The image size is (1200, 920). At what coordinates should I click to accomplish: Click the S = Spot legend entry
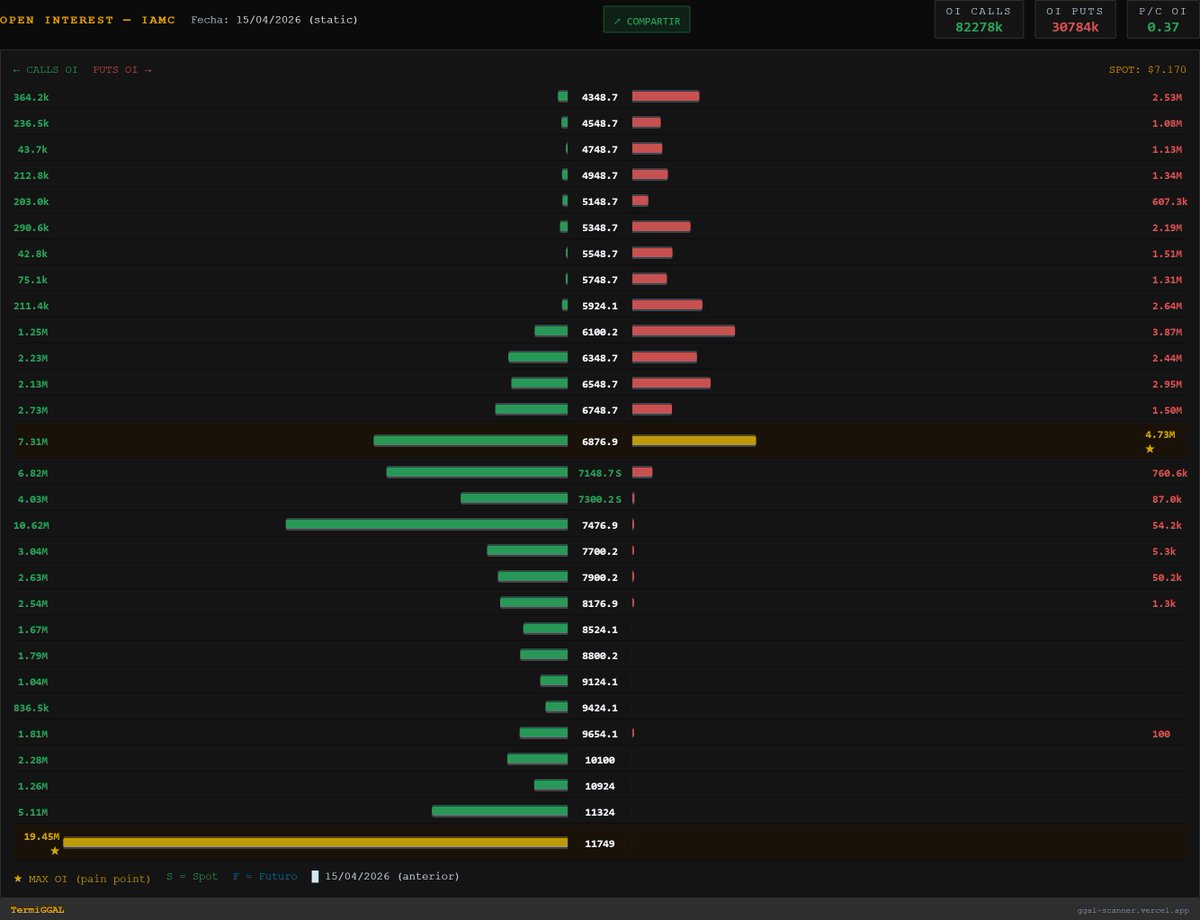pyautogui.click(x=191, y=877)
